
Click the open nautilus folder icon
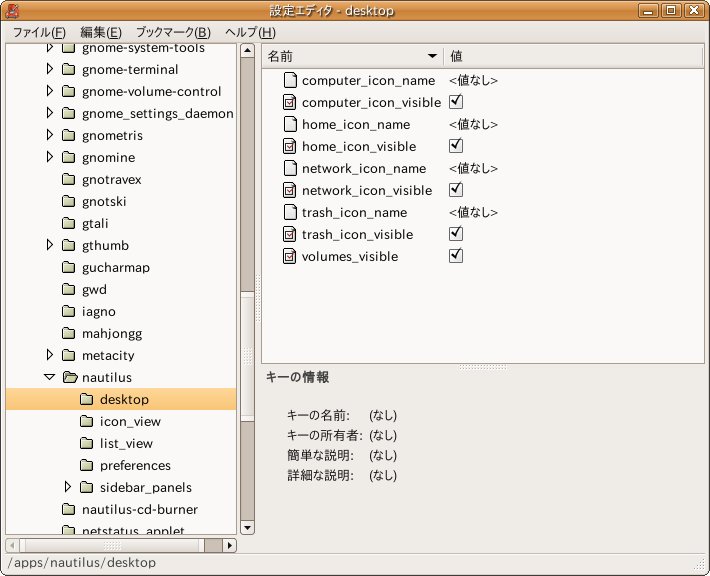70,377
